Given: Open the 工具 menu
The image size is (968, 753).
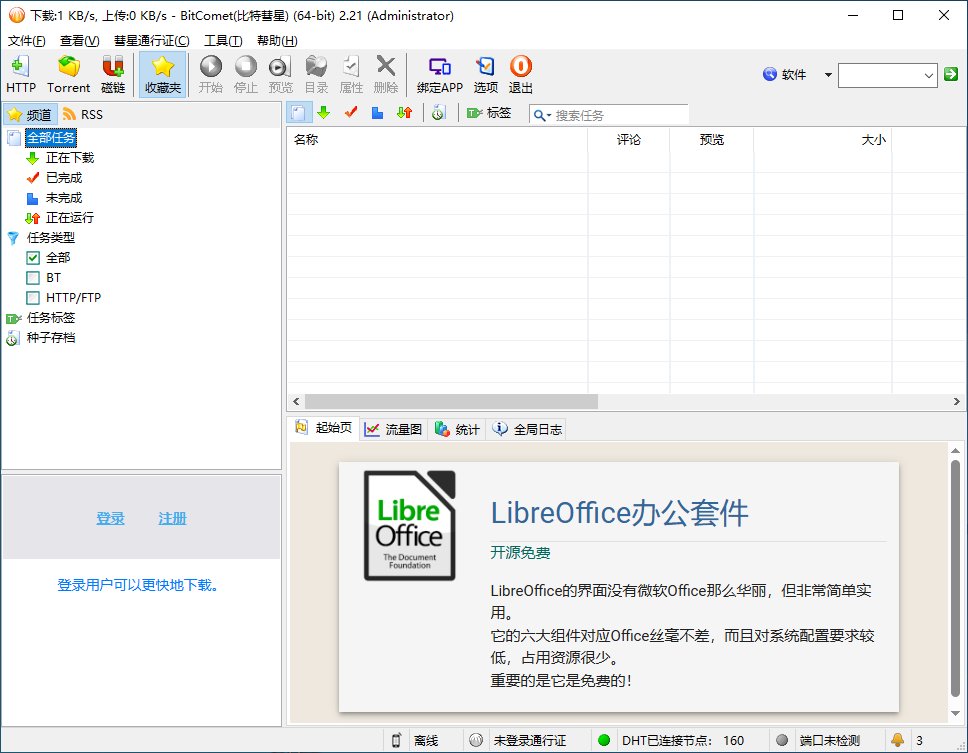Looking at the screenshot, I should click(x=223, y=41).
